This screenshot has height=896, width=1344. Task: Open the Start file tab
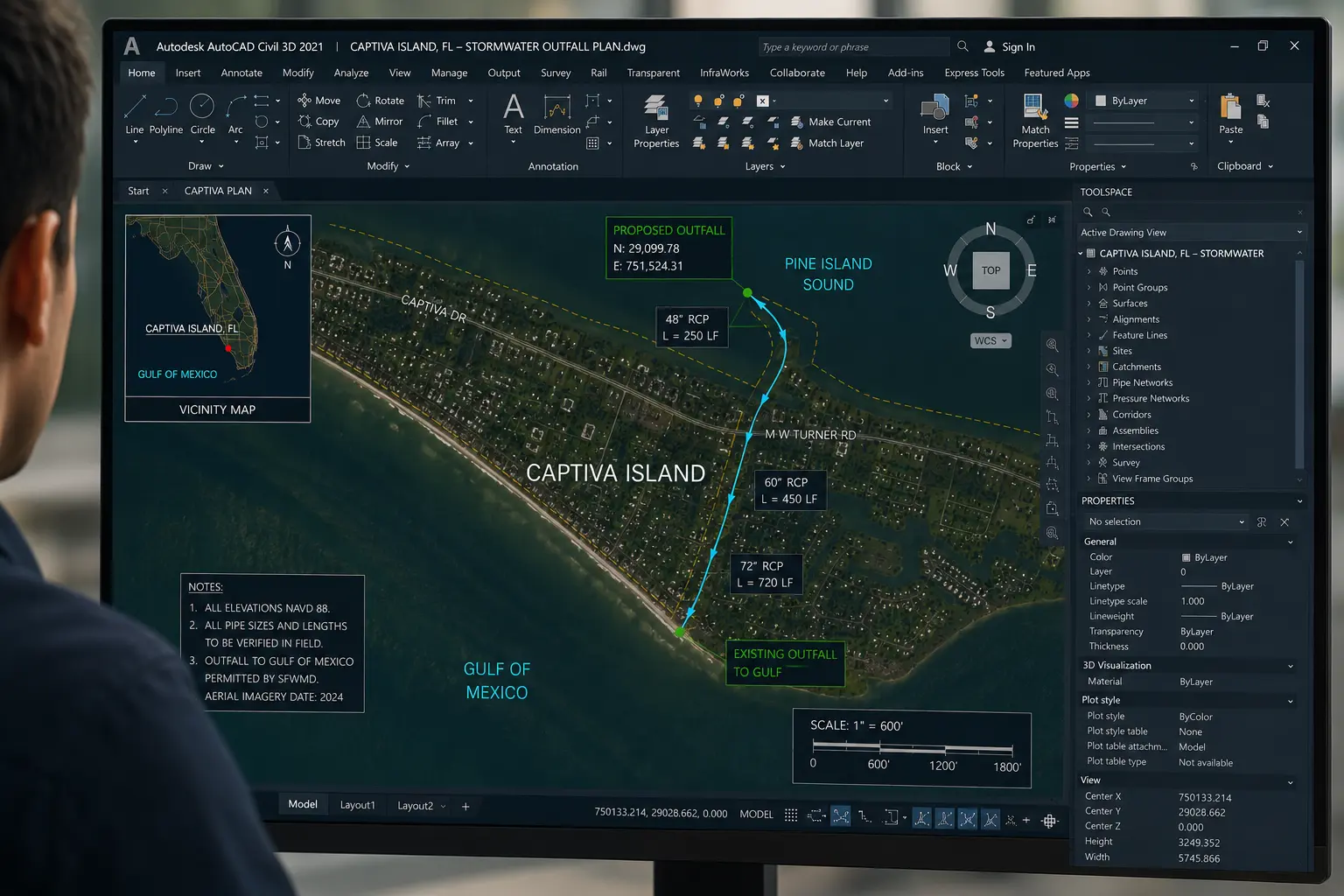(138, 191)
